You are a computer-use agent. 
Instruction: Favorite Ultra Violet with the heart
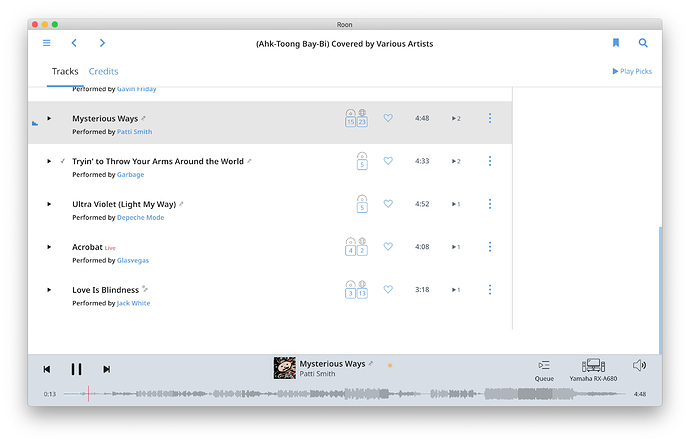(x=388, y=204)
